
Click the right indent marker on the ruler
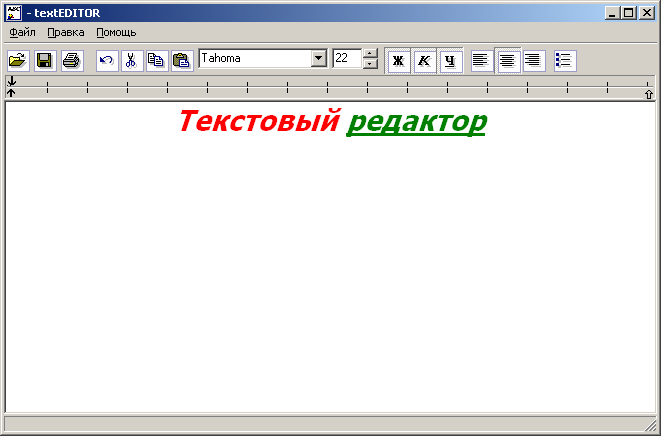[x=649, y=94]
